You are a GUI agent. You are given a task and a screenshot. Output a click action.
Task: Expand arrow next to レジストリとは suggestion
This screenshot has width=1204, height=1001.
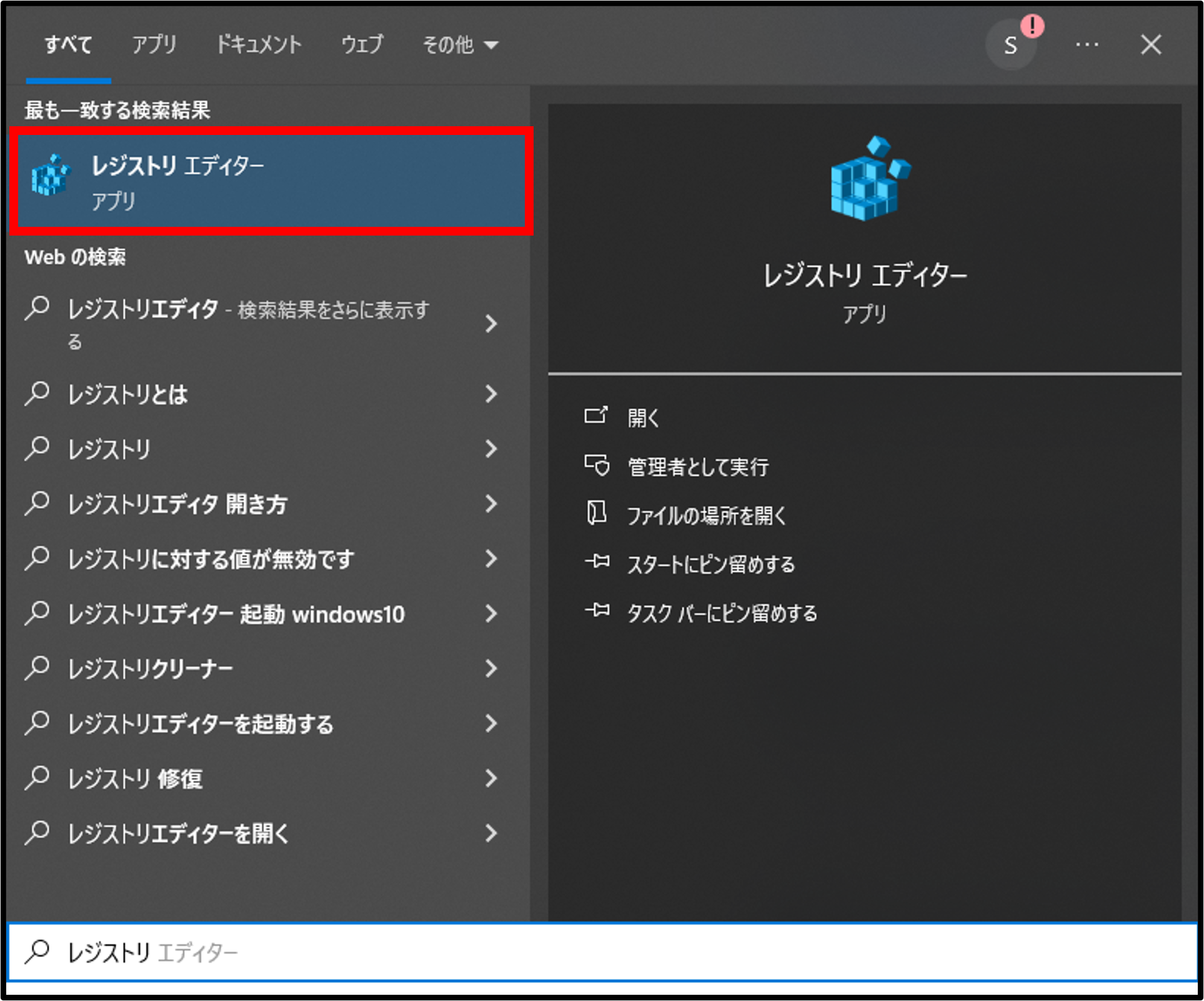[491, 394]
